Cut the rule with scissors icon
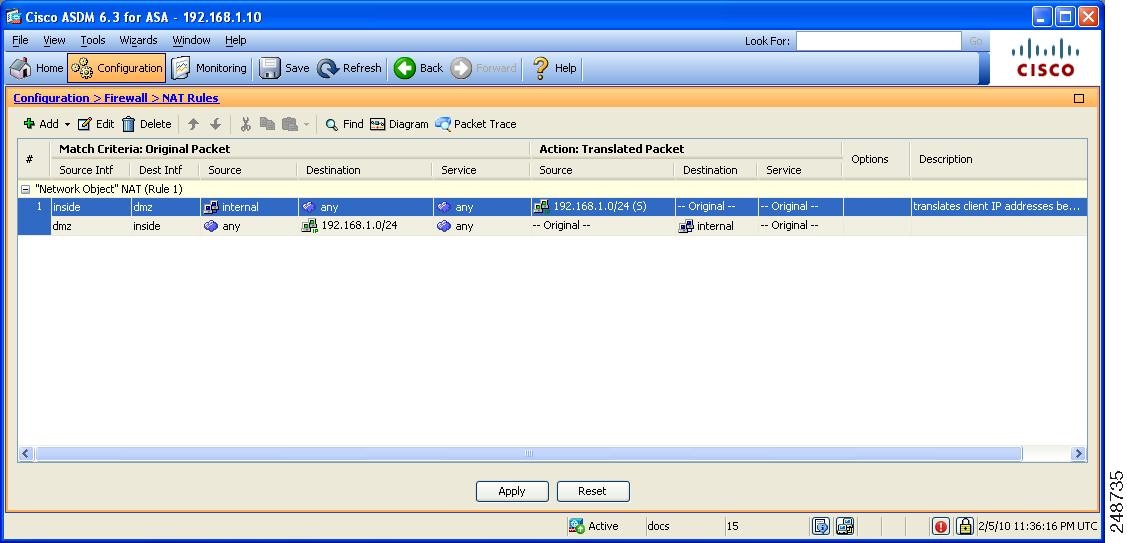 pyautogui.click(x=245, y=124)
